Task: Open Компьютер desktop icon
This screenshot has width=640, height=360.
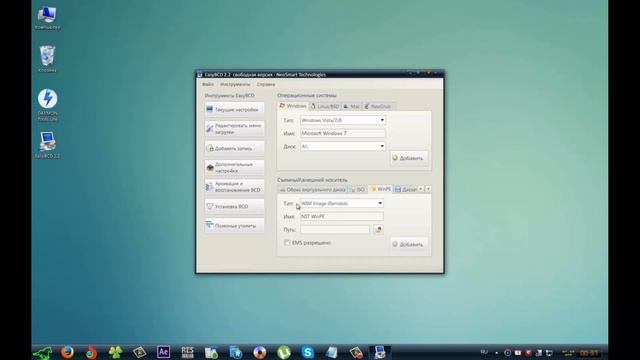Action: [47, 18]
